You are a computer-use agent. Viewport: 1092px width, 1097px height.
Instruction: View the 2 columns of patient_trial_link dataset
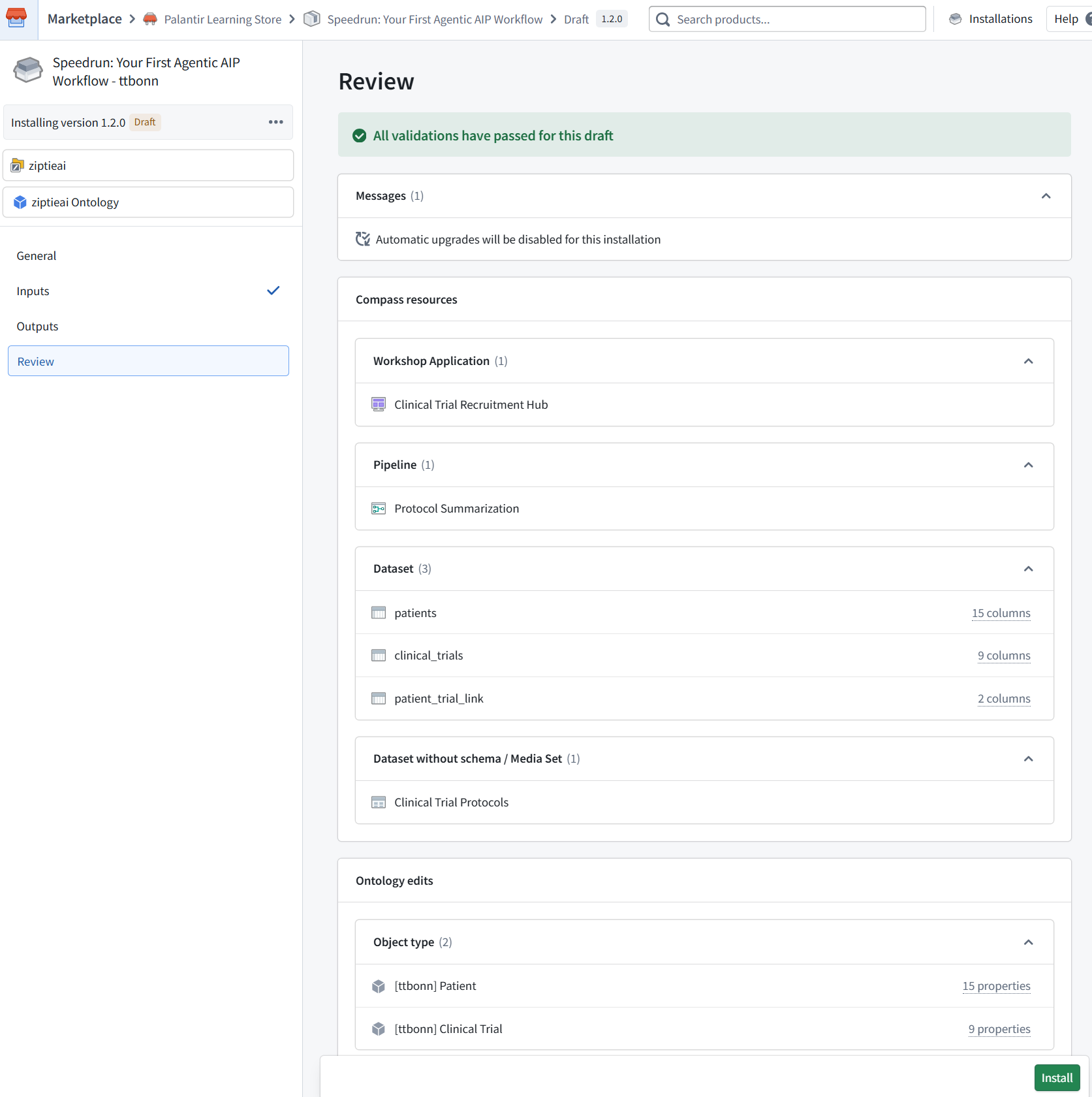tap(1004, 699)
